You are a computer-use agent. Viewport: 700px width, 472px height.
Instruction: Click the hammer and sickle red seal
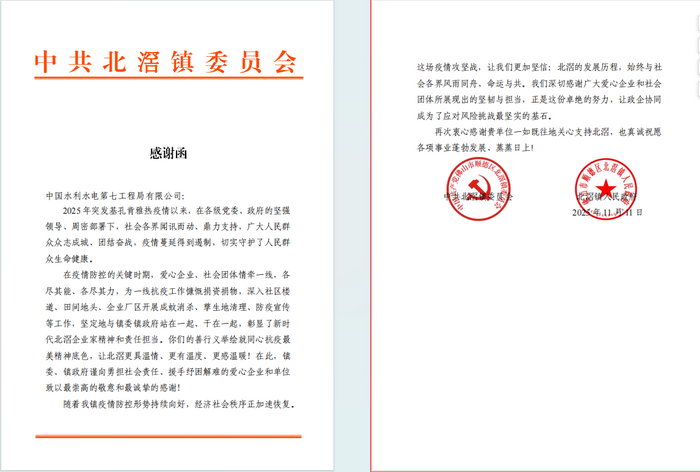click(x=477, y=190)
